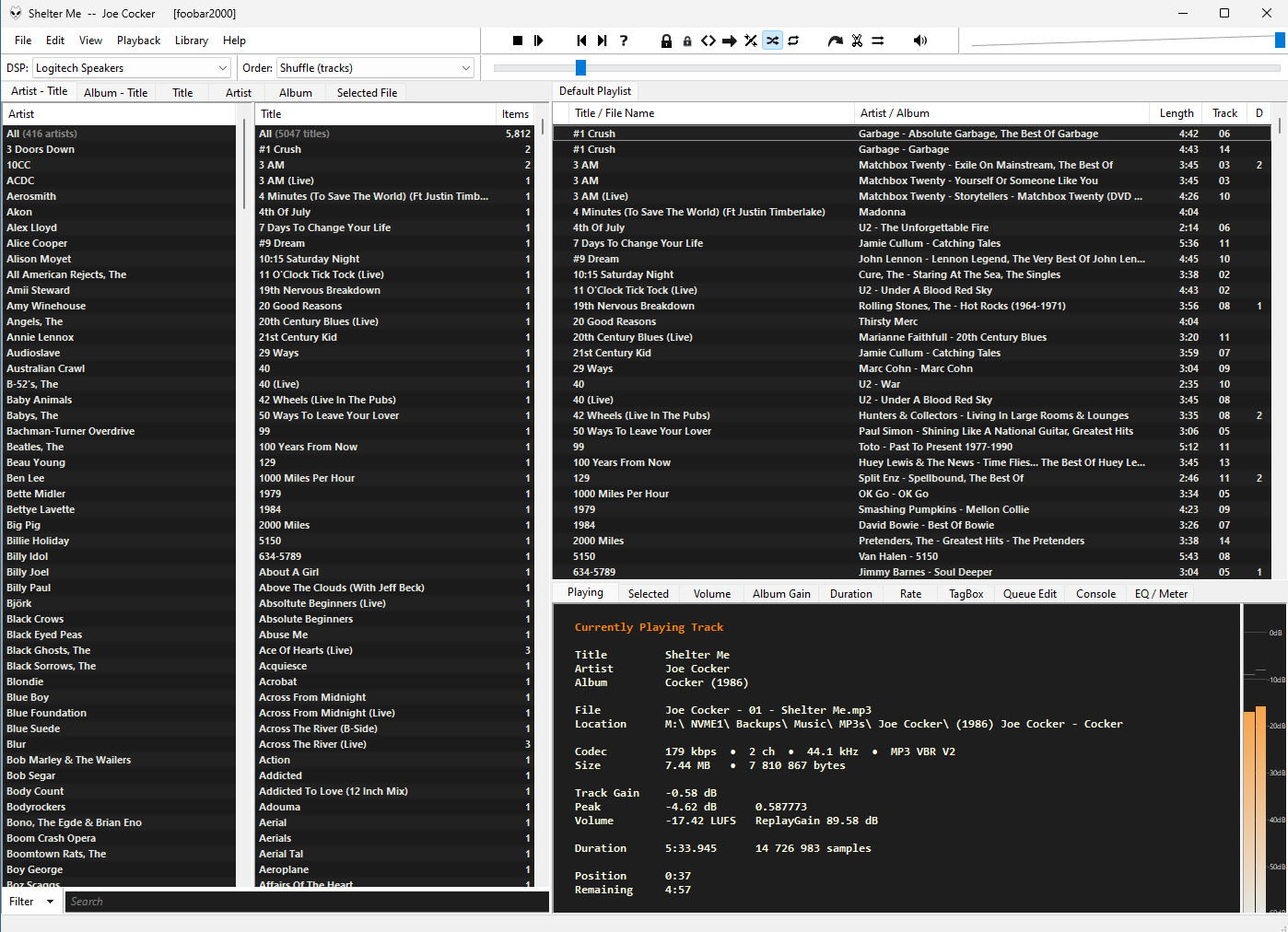Sort playlist by Length column header
Image resolution: width=1288 pixels, height=932 pixels.
pyautogui.click(x=1176, y=113)
